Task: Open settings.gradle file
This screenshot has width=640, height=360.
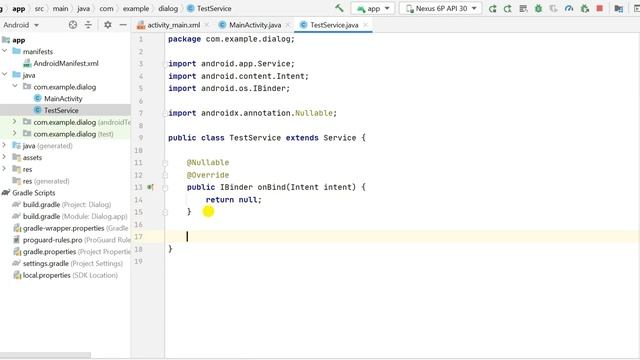Action: 46,264
